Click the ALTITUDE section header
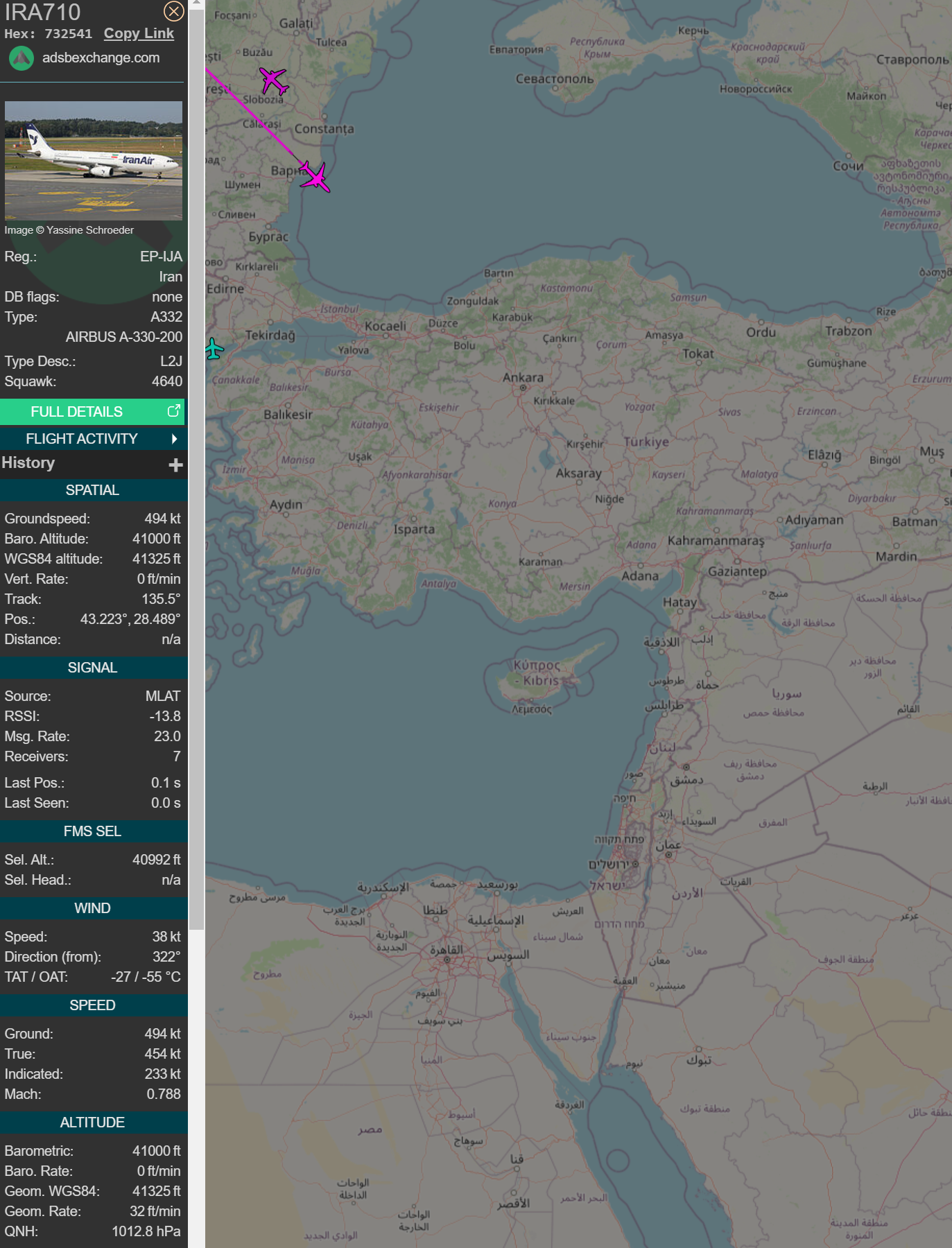Image resolution: width=952 pixels, height=1248 pixels. click(92, 1123)
